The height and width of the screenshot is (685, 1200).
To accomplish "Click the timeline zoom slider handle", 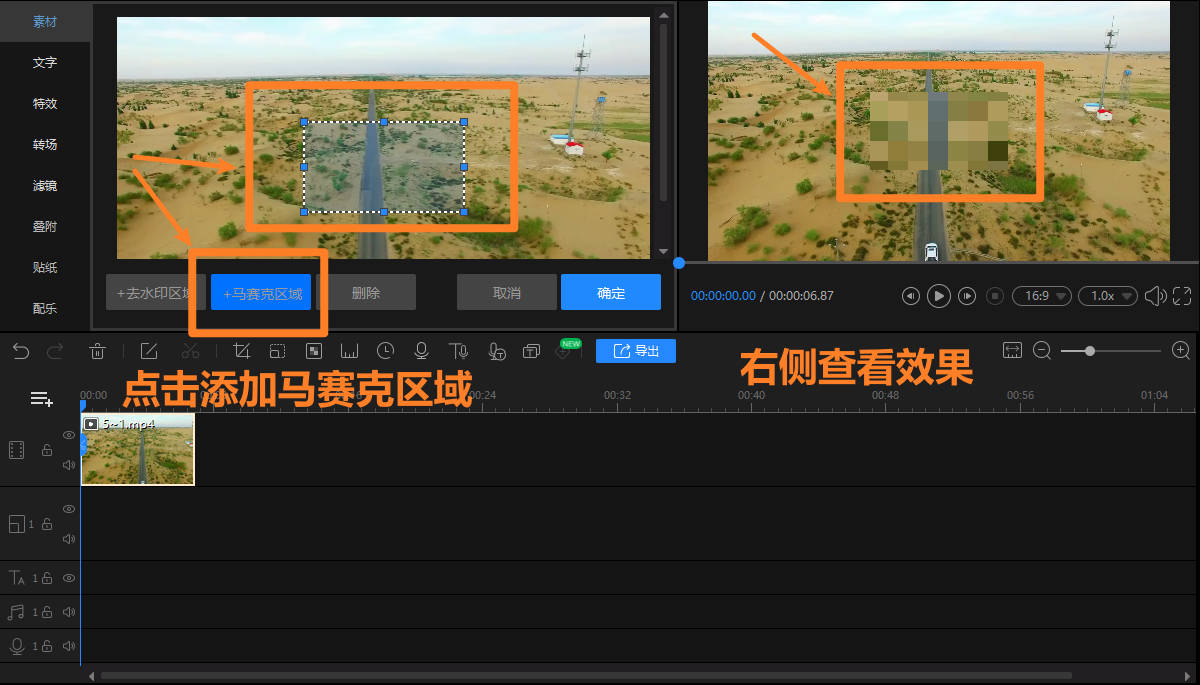I will point(1090,351).
